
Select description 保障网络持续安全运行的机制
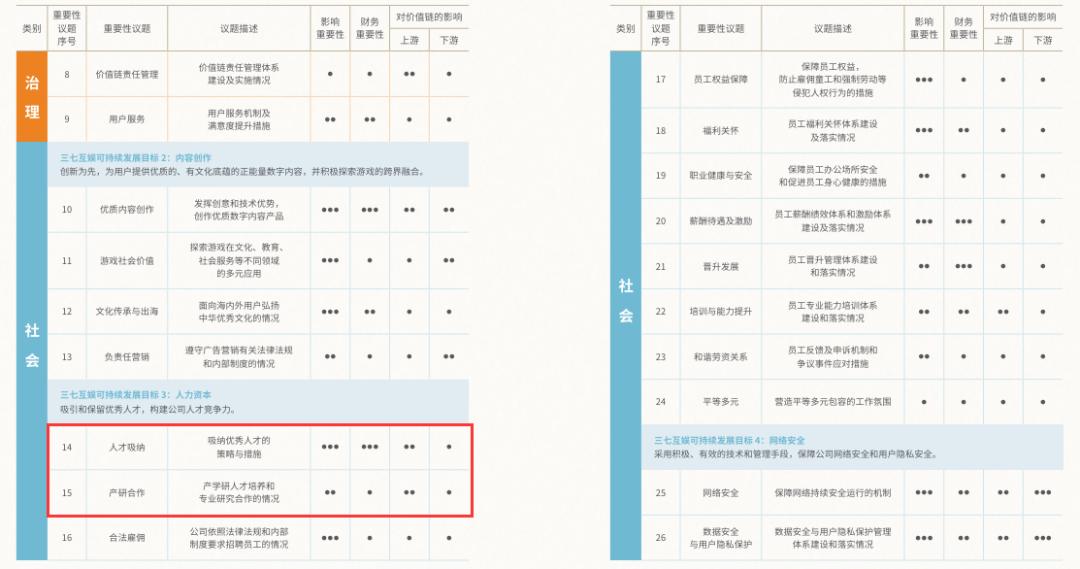pyautogui.click(x=833, y=493)
